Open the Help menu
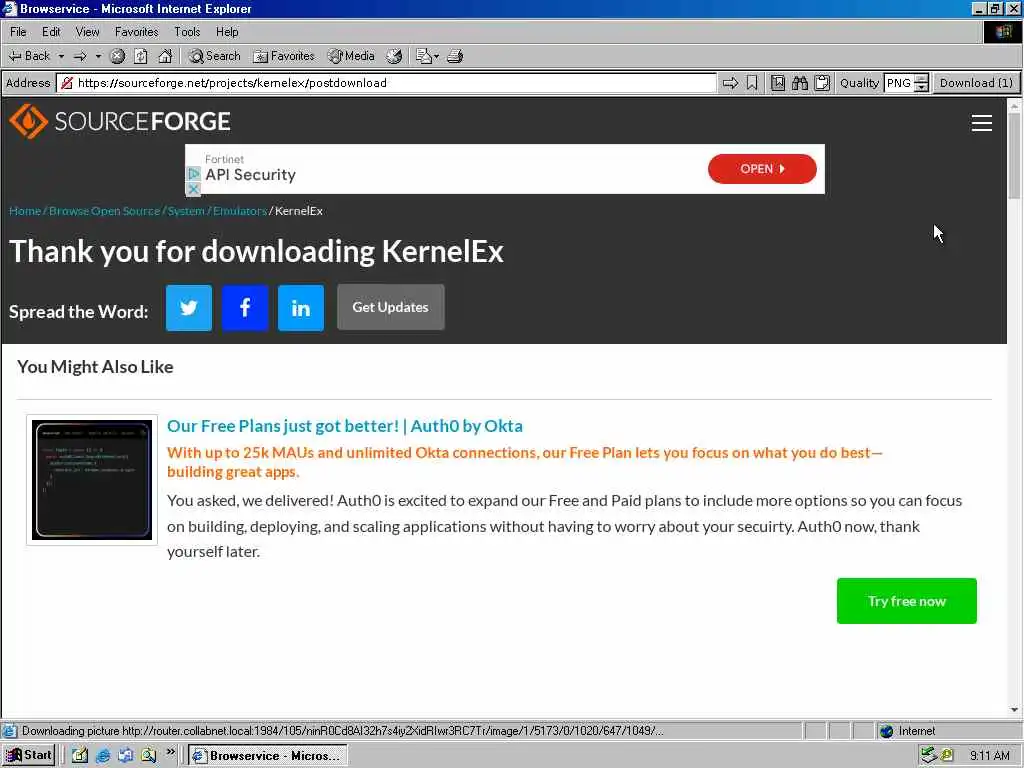This screenshot has width=1024, height=768. click(227, 31)
